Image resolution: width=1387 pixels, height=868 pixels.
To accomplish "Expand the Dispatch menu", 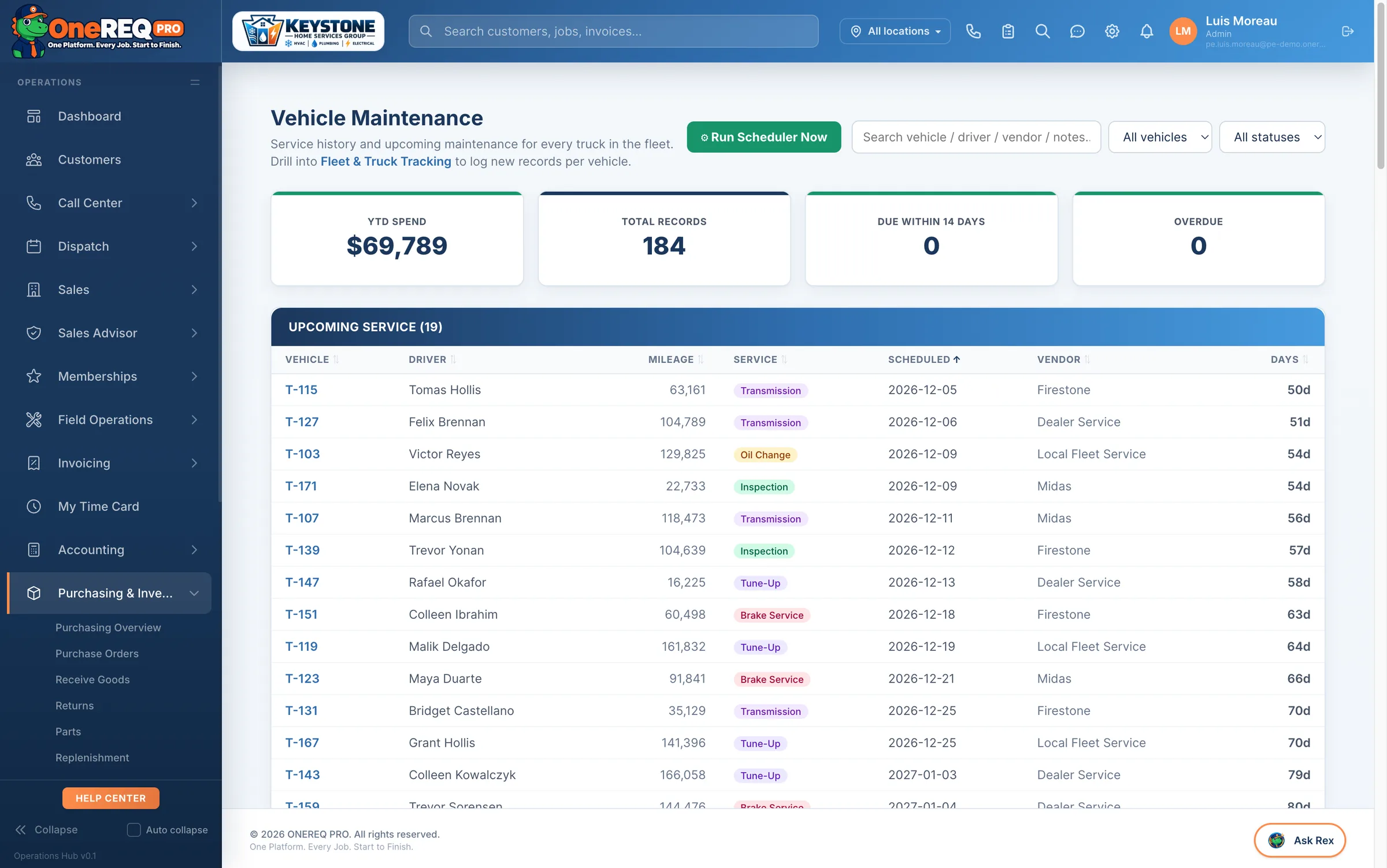I will pos(111,246).
